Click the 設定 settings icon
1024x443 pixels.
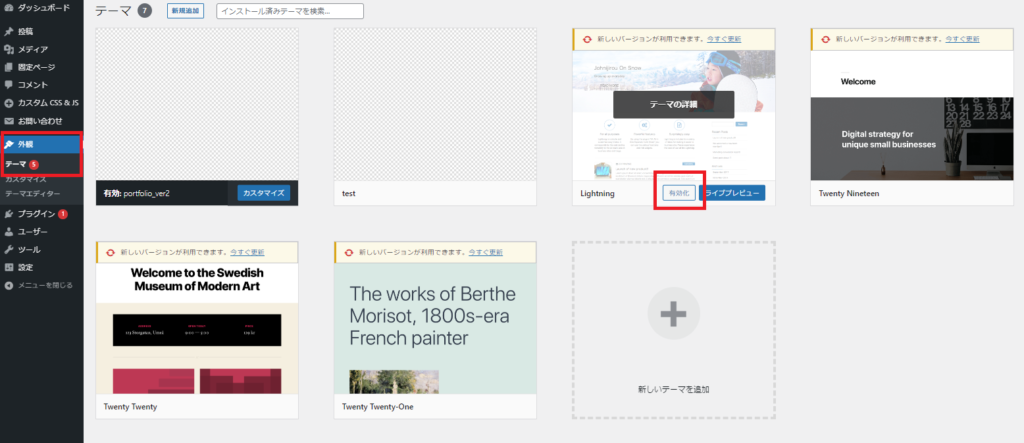[x=9, y=267]
